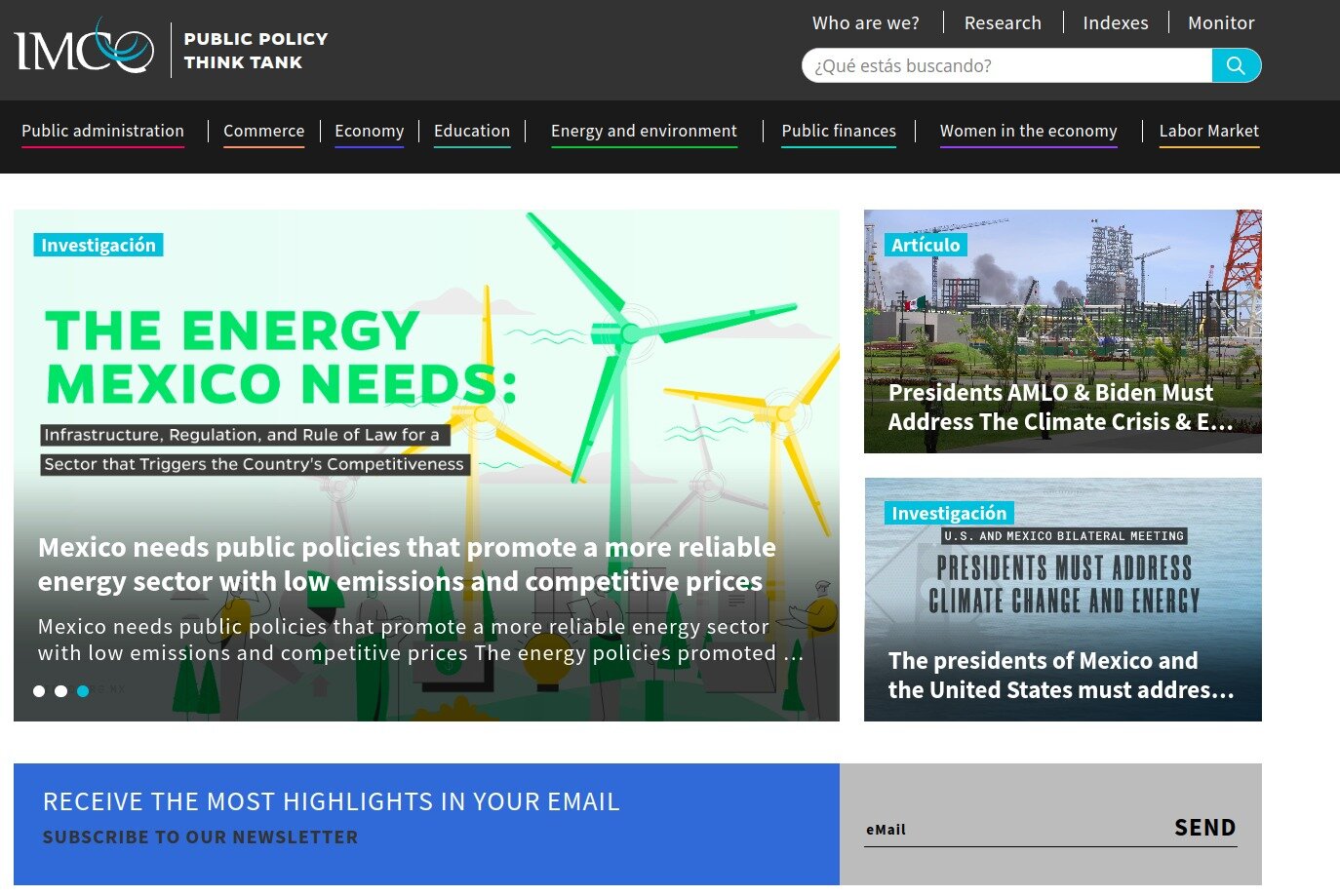The image size is (1340, 896).
Task: Navigate to Women in the economy
Action: pyautogui.click(x=1028, y=131)
